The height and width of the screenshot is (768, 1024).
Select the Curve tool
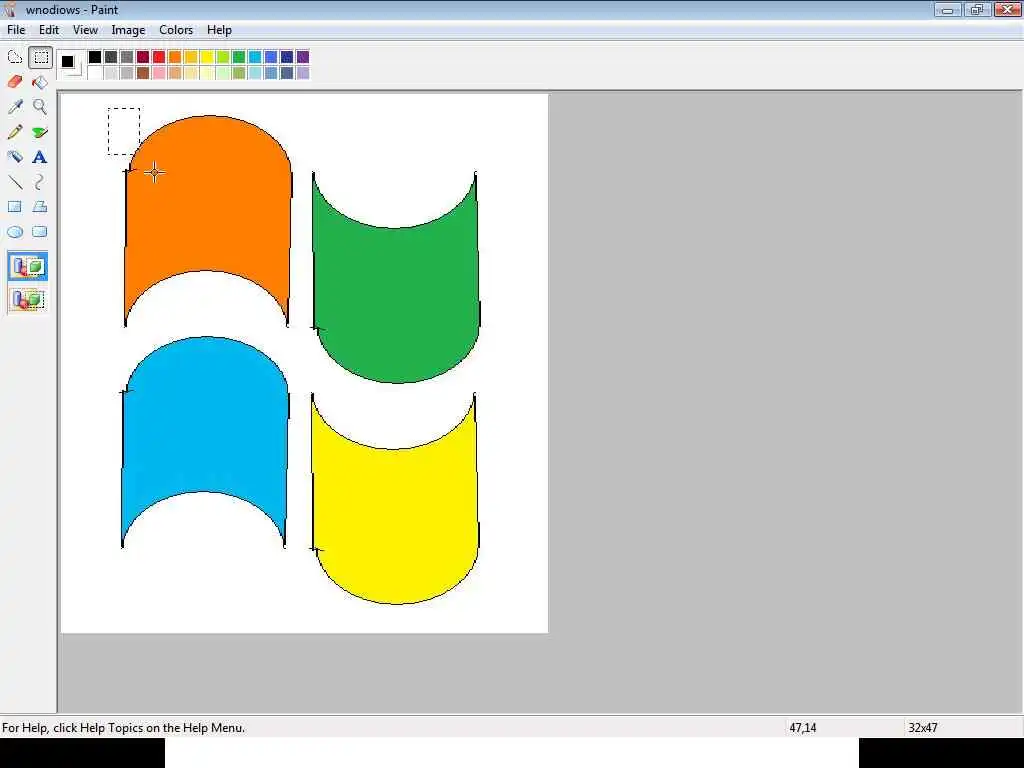(x=40, y=182)
